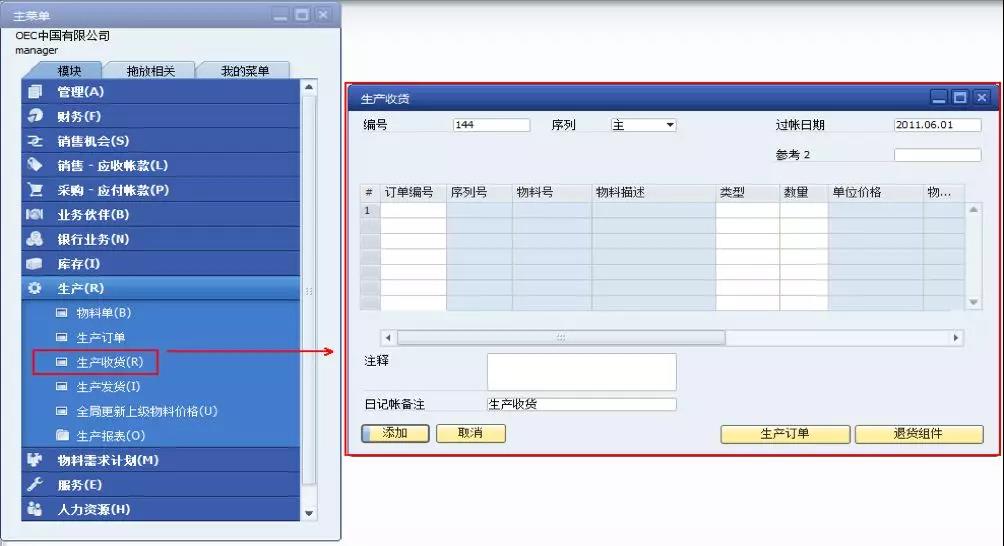Switch to the 拖放相关 tab

tap(150, 71)
